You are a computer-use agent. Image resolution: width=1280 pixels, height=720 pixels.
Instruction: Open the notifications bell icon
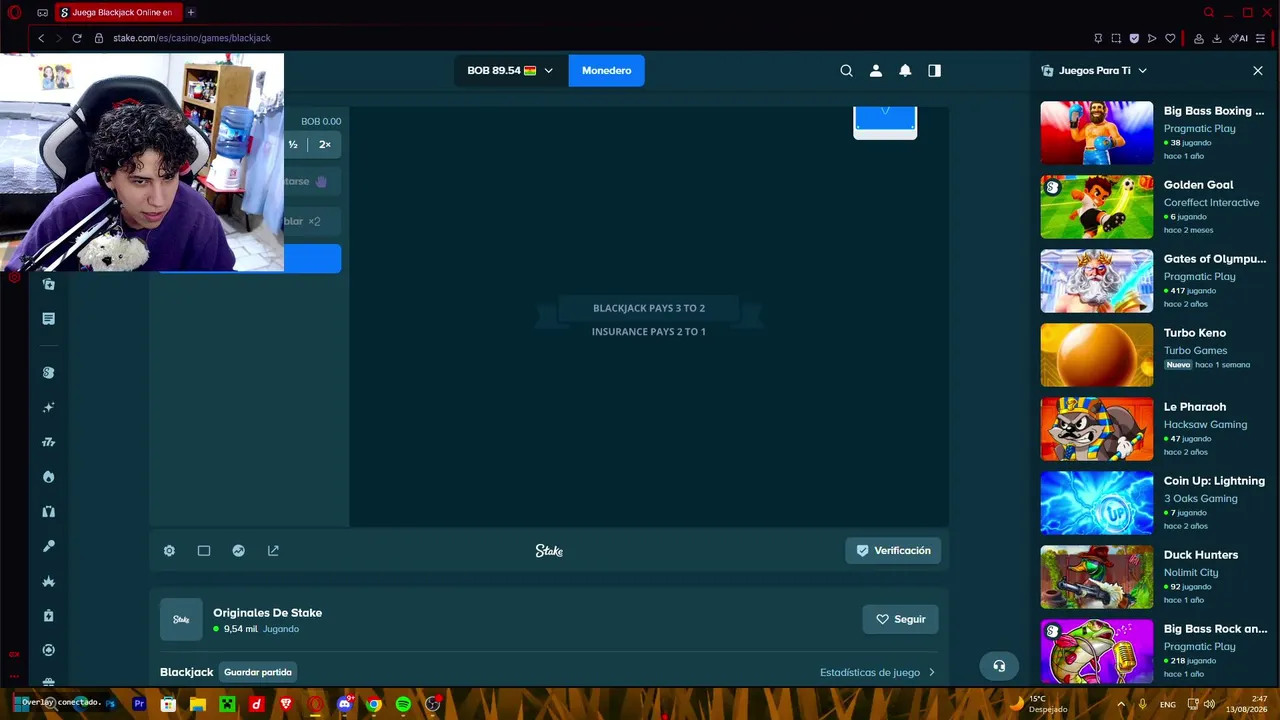click(x=905, y=71)
